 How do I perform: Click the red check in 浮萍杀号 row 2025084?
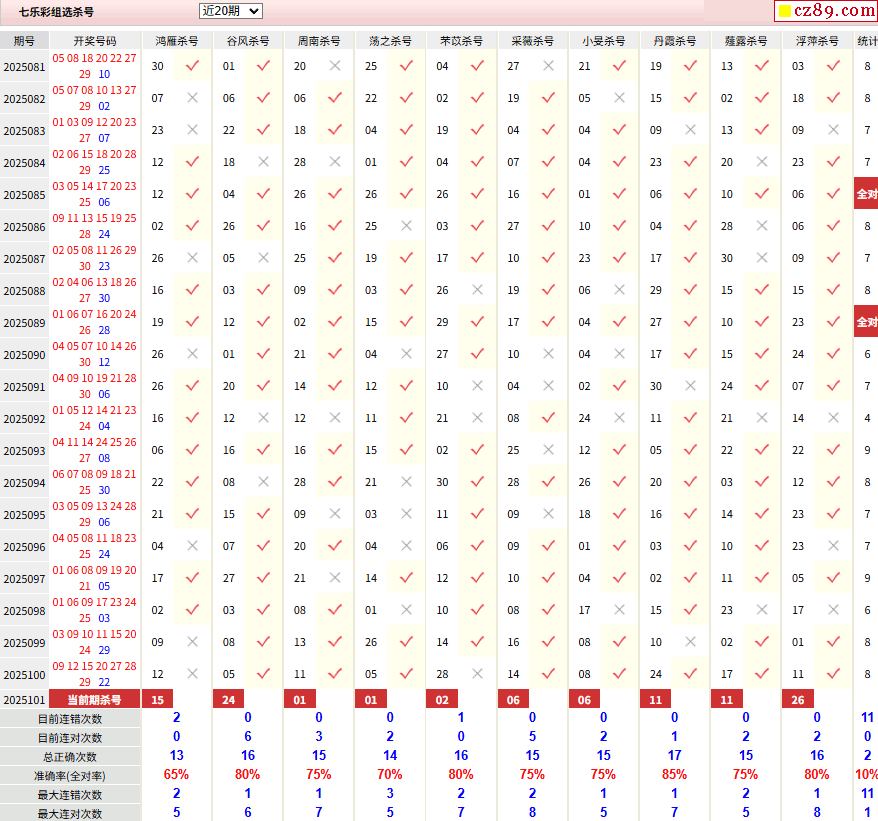[x=833, y=161]
